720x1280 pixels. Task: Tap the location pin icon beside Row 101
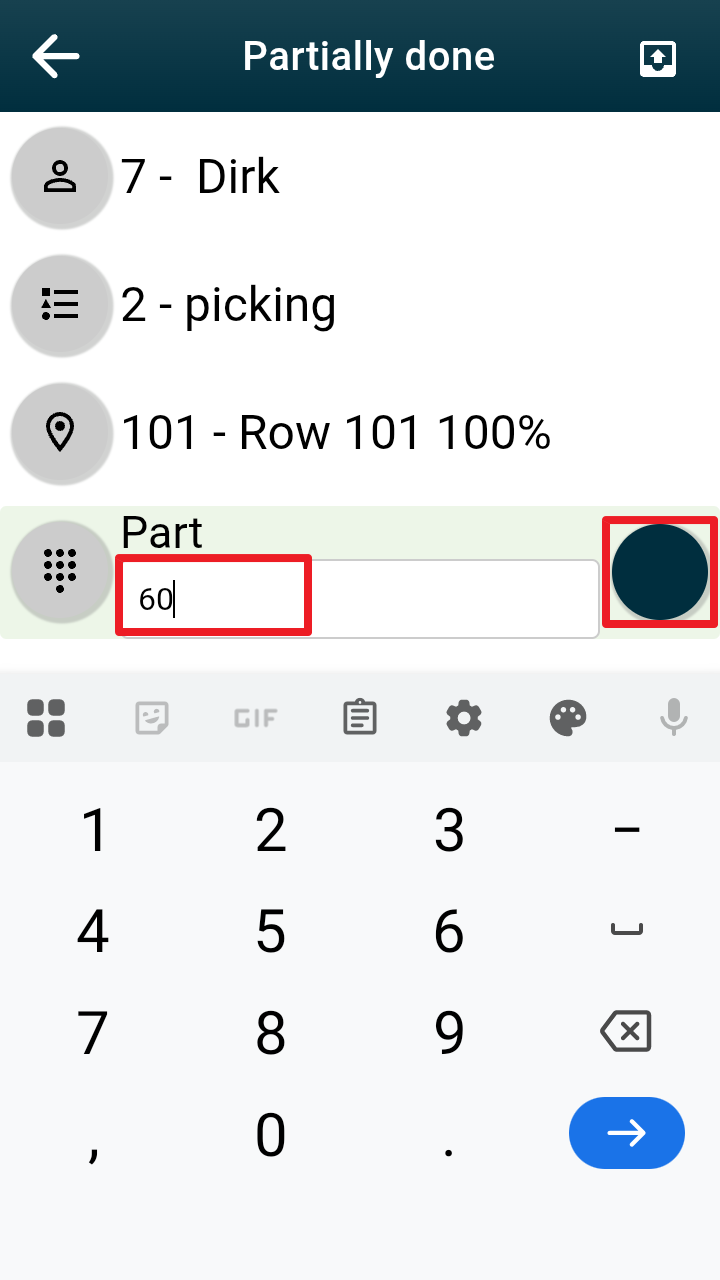[61, 433]
